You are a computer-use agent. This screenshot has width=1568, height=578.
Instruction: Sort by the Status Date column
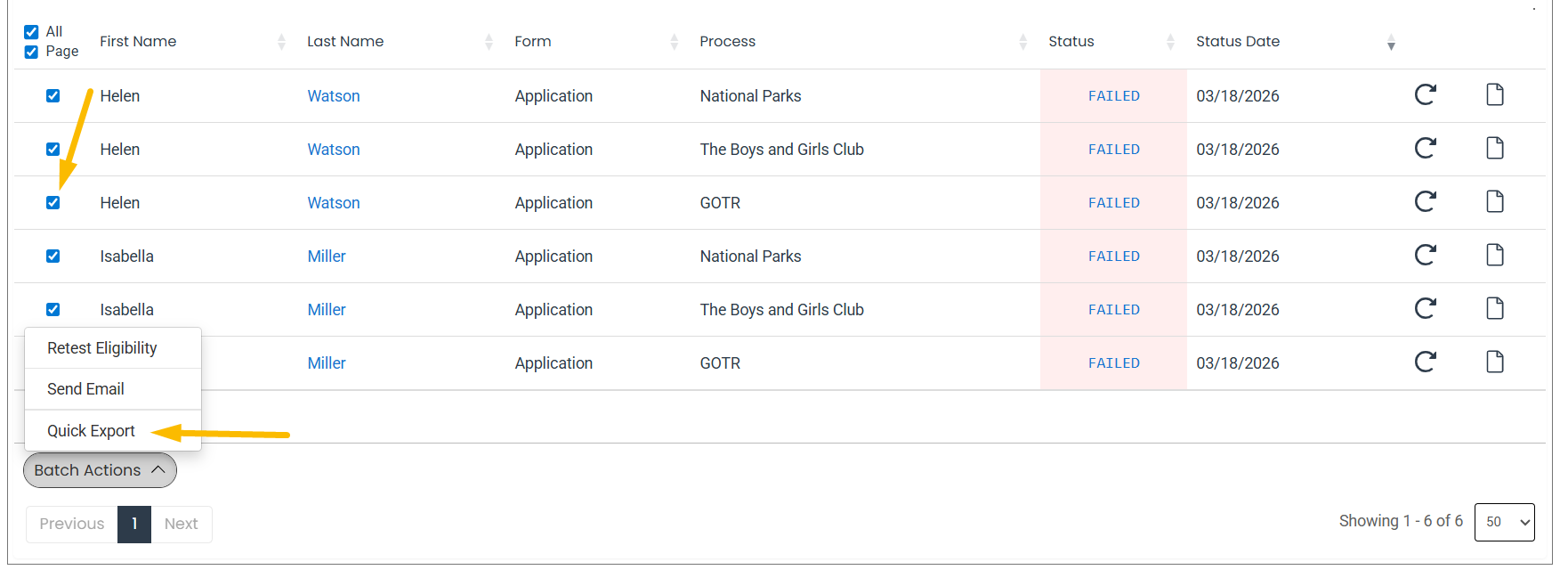pyautogui.click(x=1237, y=42)
